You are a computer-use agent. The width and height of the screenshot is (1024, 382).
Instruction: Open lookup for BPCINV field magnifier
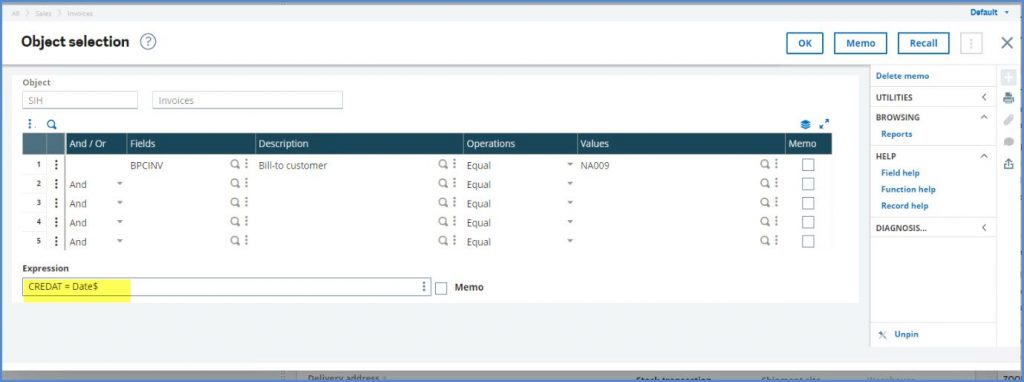tap(235, 165)
